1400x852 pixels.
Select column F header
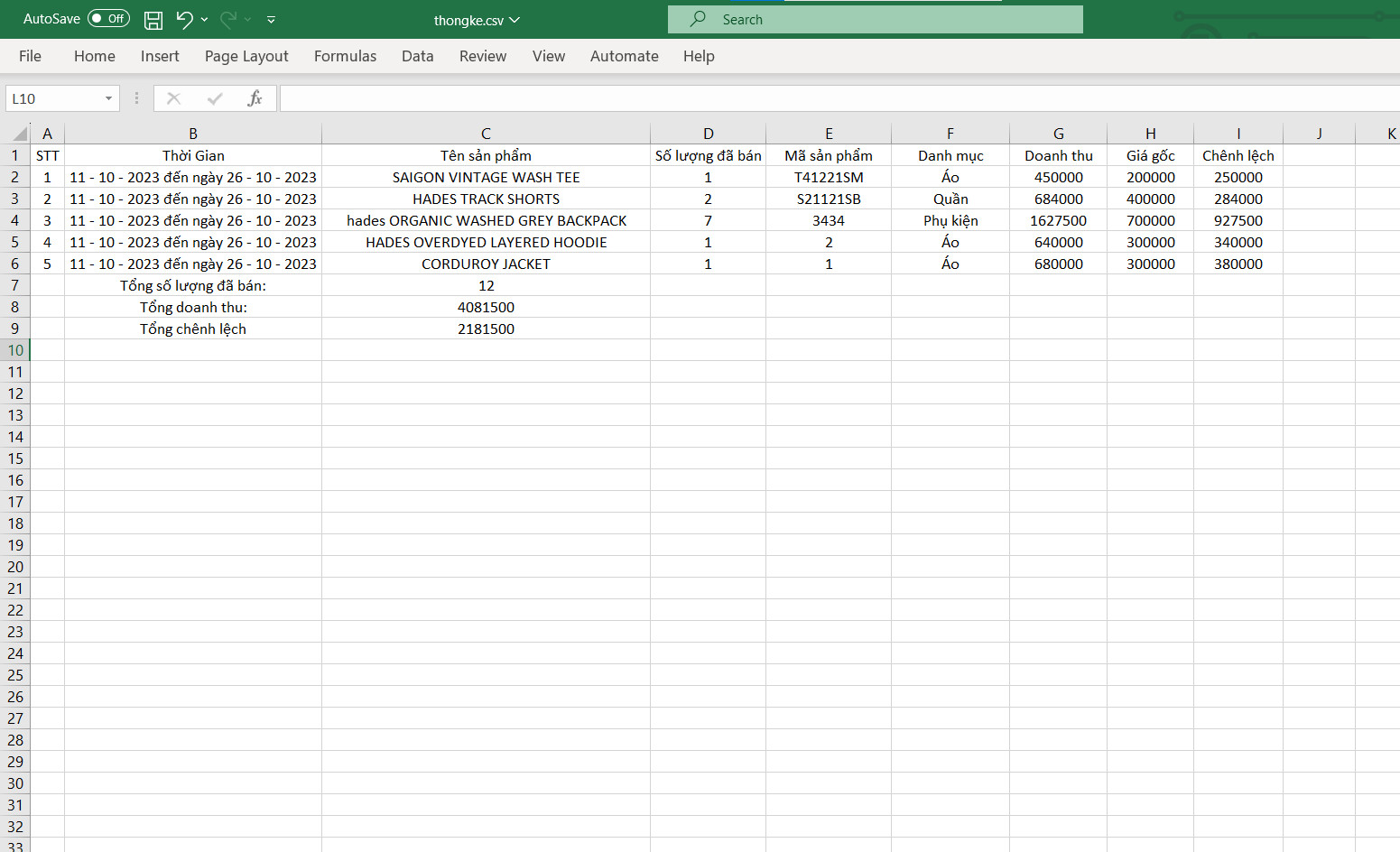[x=950, y=134]
